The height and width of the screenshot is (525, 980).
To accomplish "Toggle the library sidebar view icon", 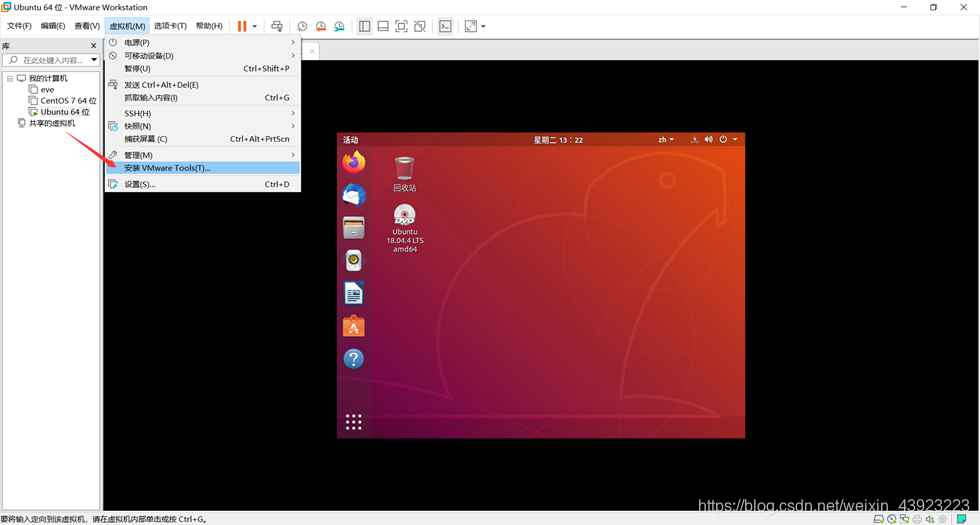I will point(364,26).
